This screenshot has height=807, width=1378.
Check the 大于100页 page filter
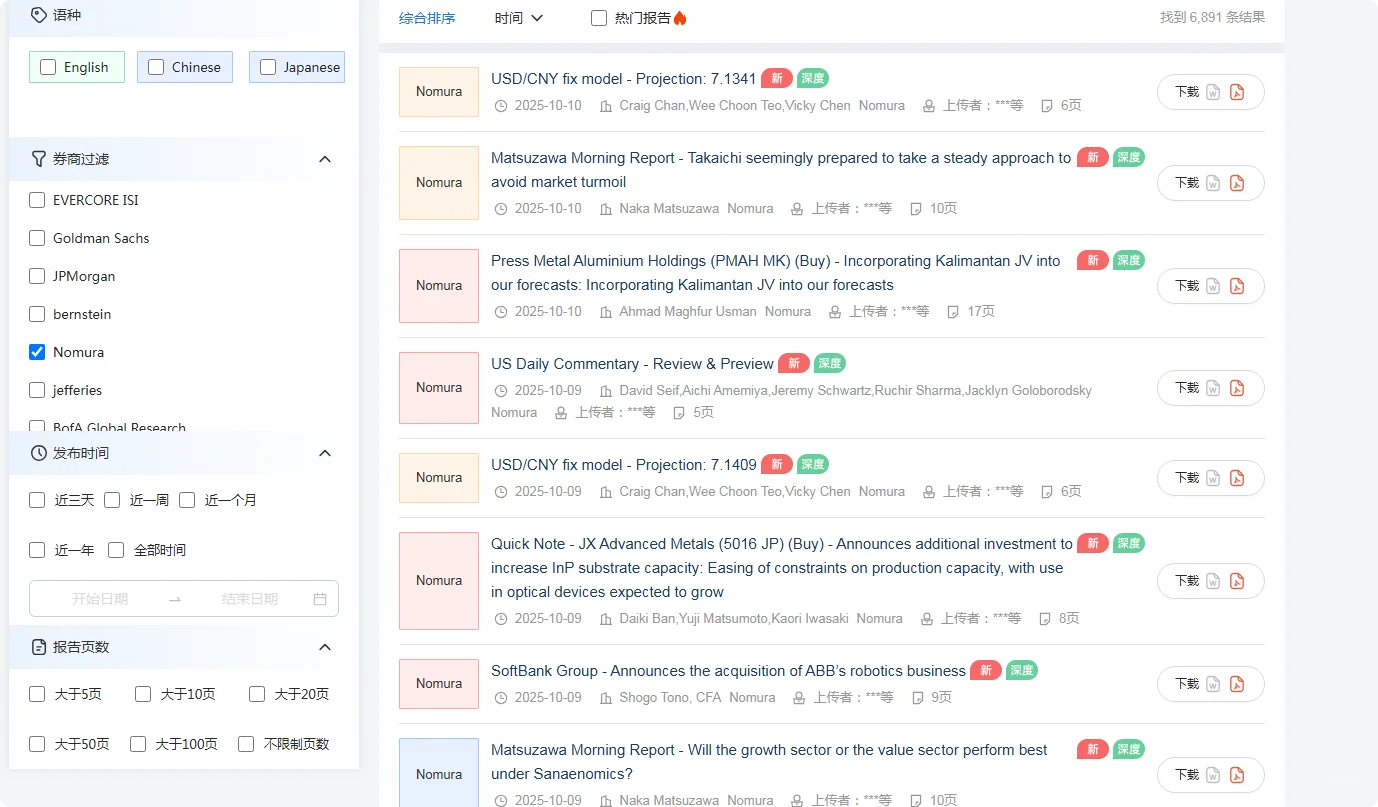click(138, 744)
